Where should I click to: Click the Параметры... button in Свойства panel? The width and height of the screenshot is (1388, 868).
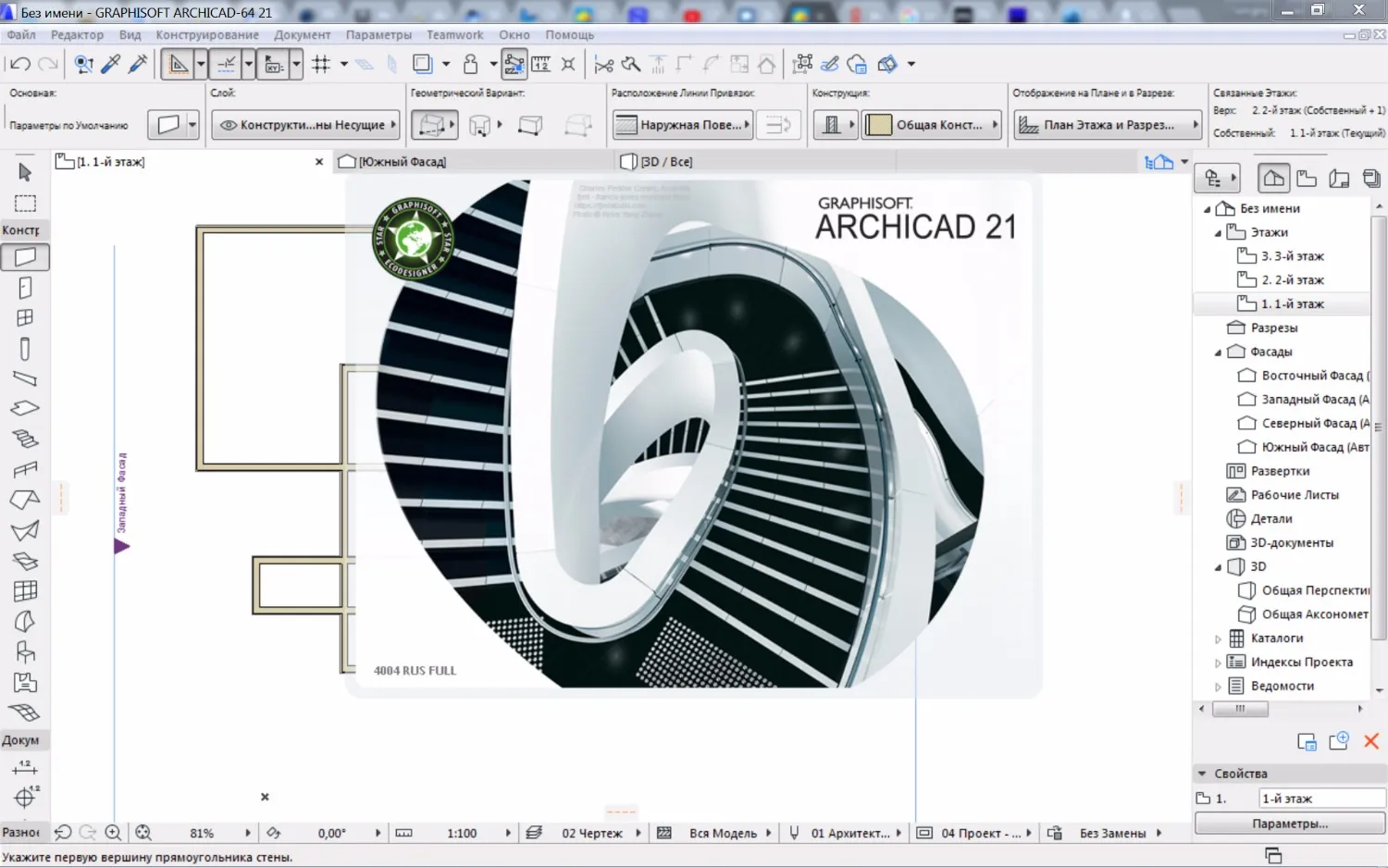pos(1289,823)
